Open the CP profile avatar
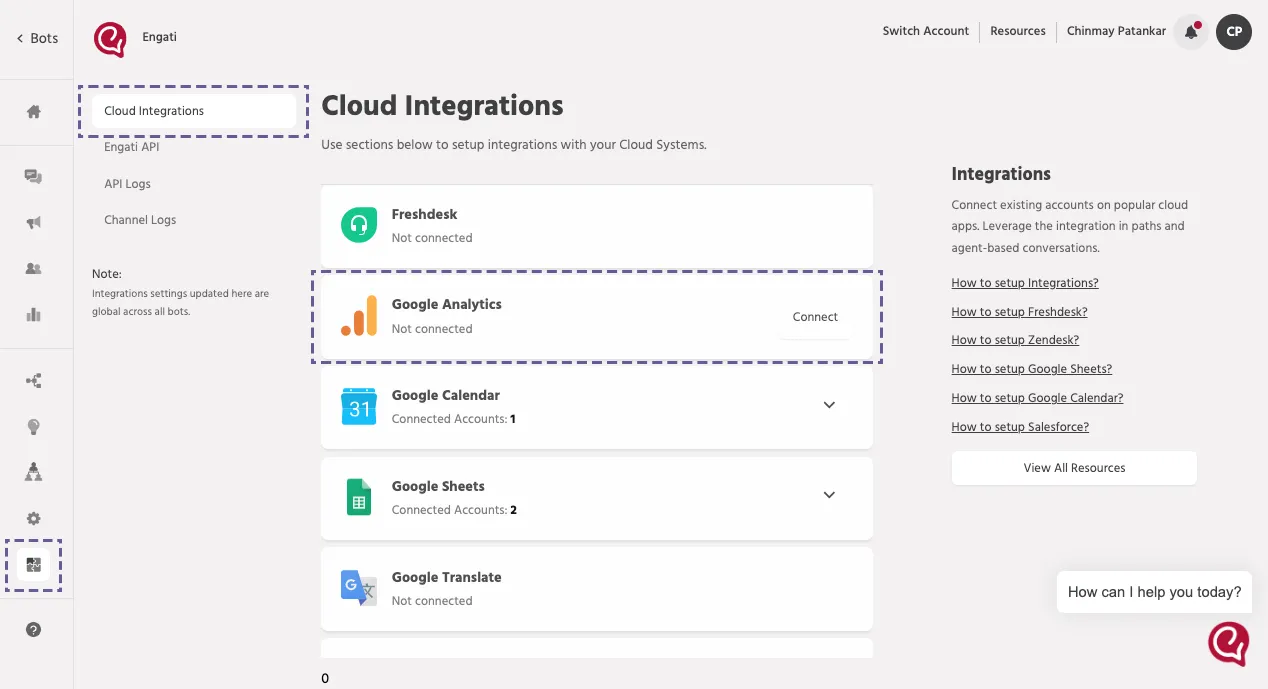 tap(1234, 32)
